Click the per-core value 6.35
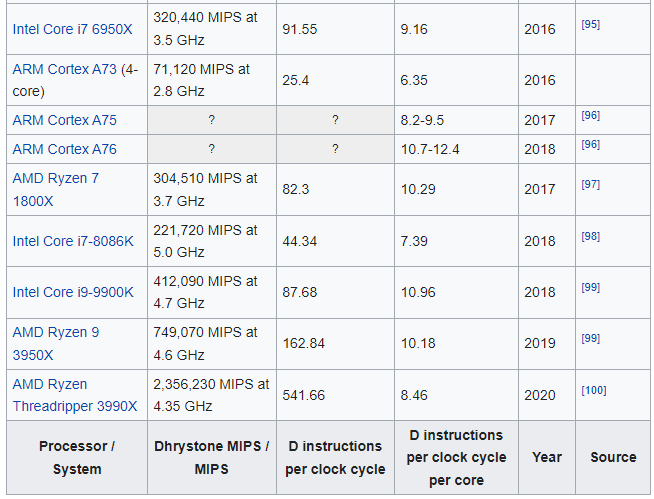Screen dimensions: 654x499 [x=414, y=80]
